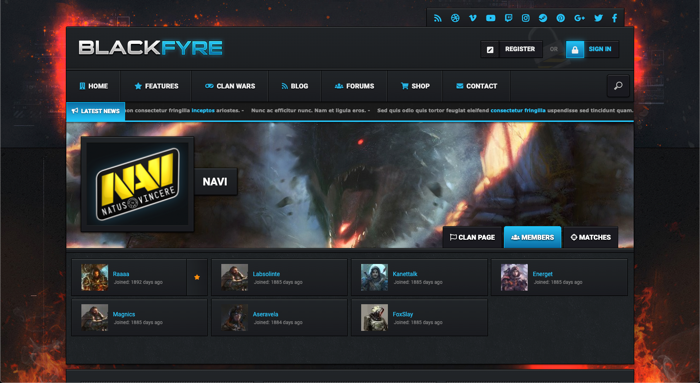This screenshot has height=383, width=700.
Task: Select the Matches tab
Action: 591,237
